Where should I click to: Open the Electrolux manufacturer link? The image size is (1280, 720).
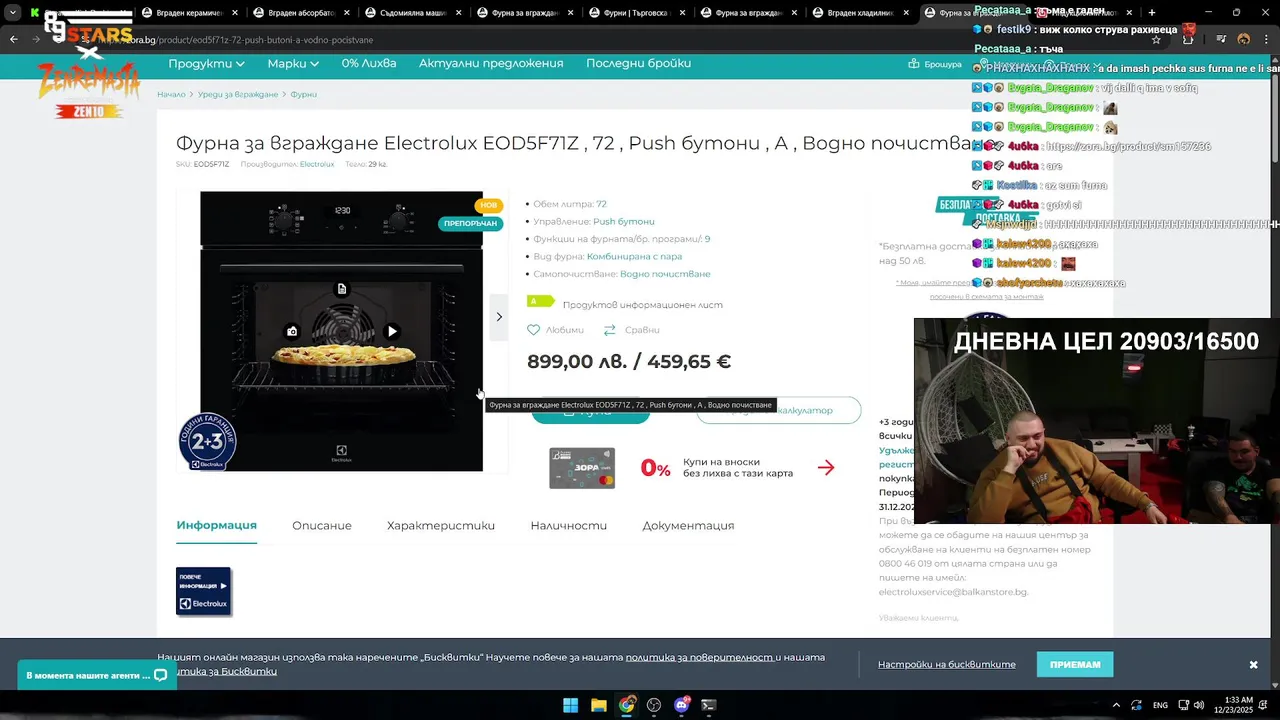click(317, 164)
